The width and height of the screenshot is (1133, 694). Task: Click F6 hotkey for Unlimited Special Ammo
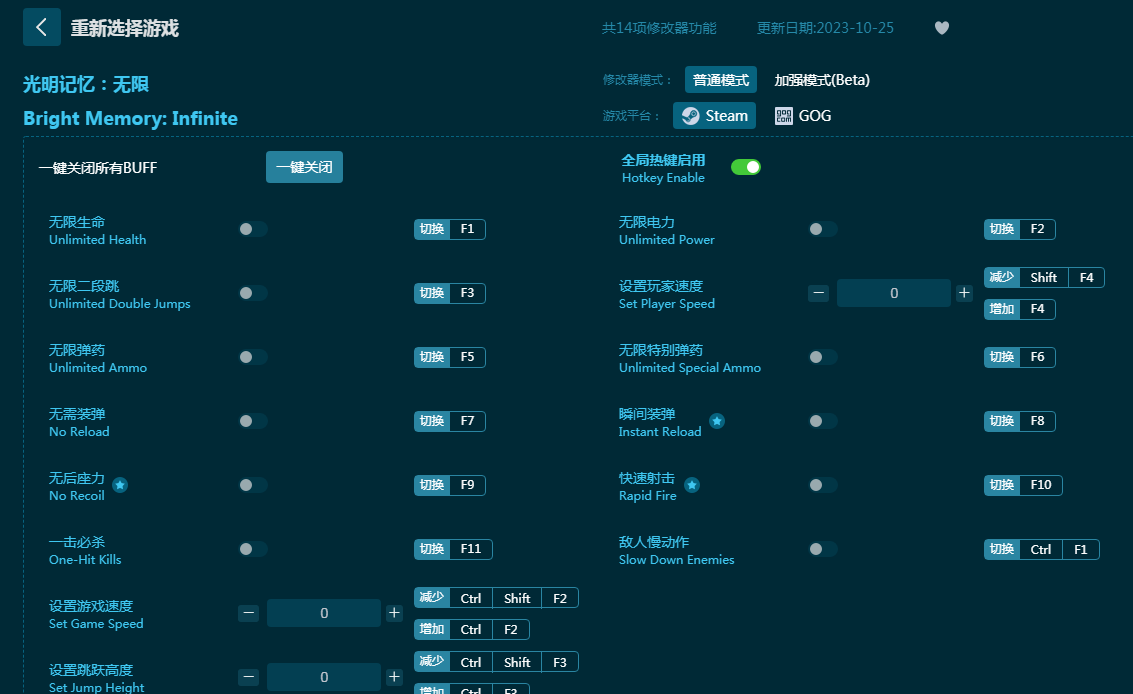tap(1020, 357)
